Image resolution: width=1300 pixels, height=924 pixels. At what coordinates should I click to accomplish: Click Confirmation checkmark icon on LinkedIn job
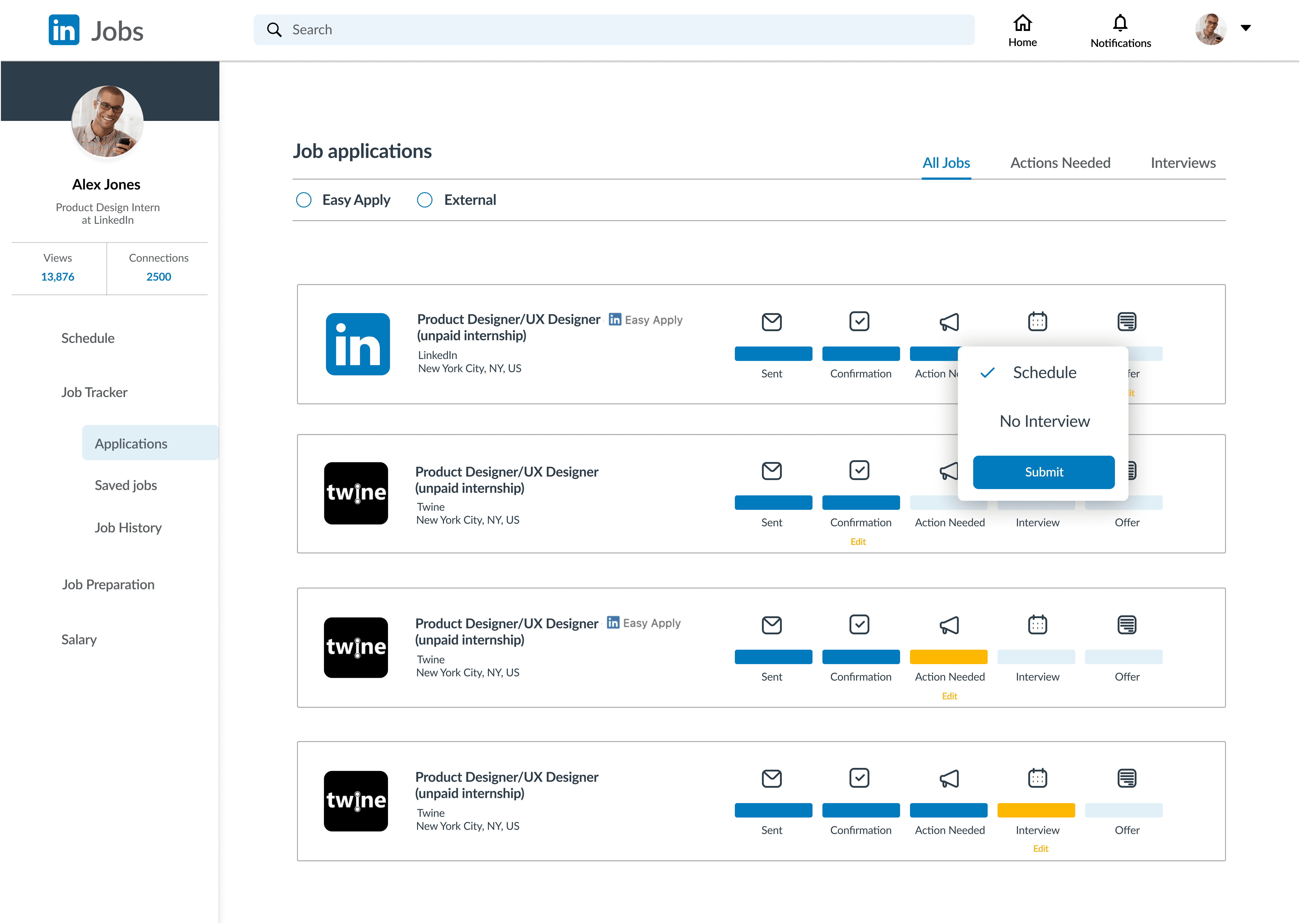tap(859, 321)
